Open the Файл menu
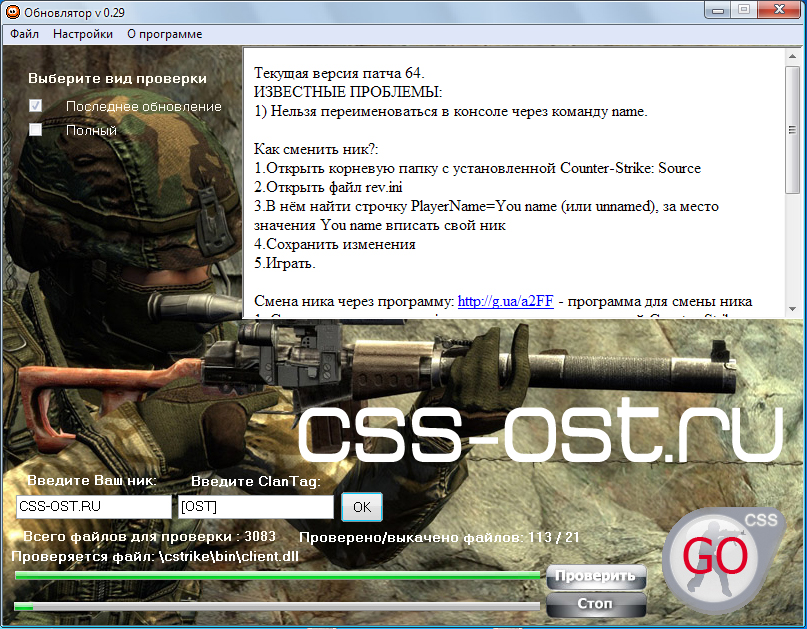807x629 pixels. coord(24,34)
